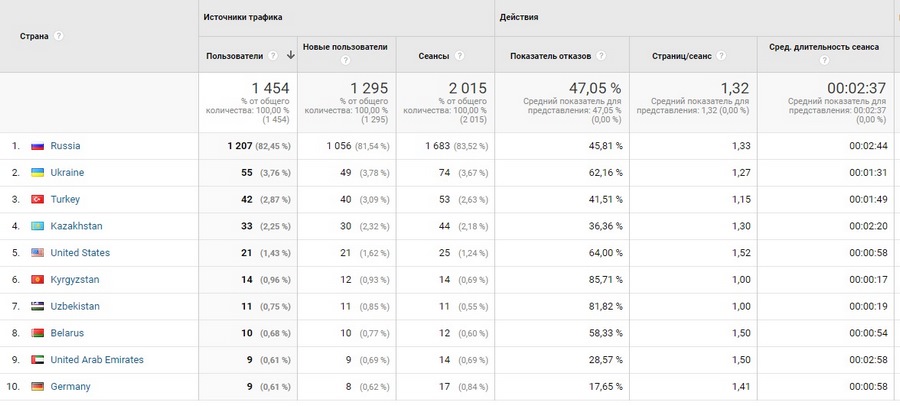Screen dimensions: 900x406
Task: Open the Uzbekistan country link
Action: pyautogui.click(x=75, y=306)
